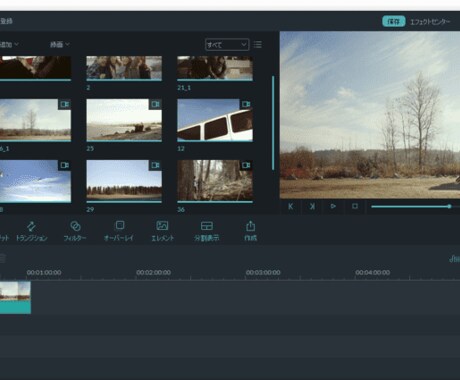460x380 pixels.
Task: Select media thumbnail labeled 21_1
Action: pyautogui.click(x=215, y=68)
